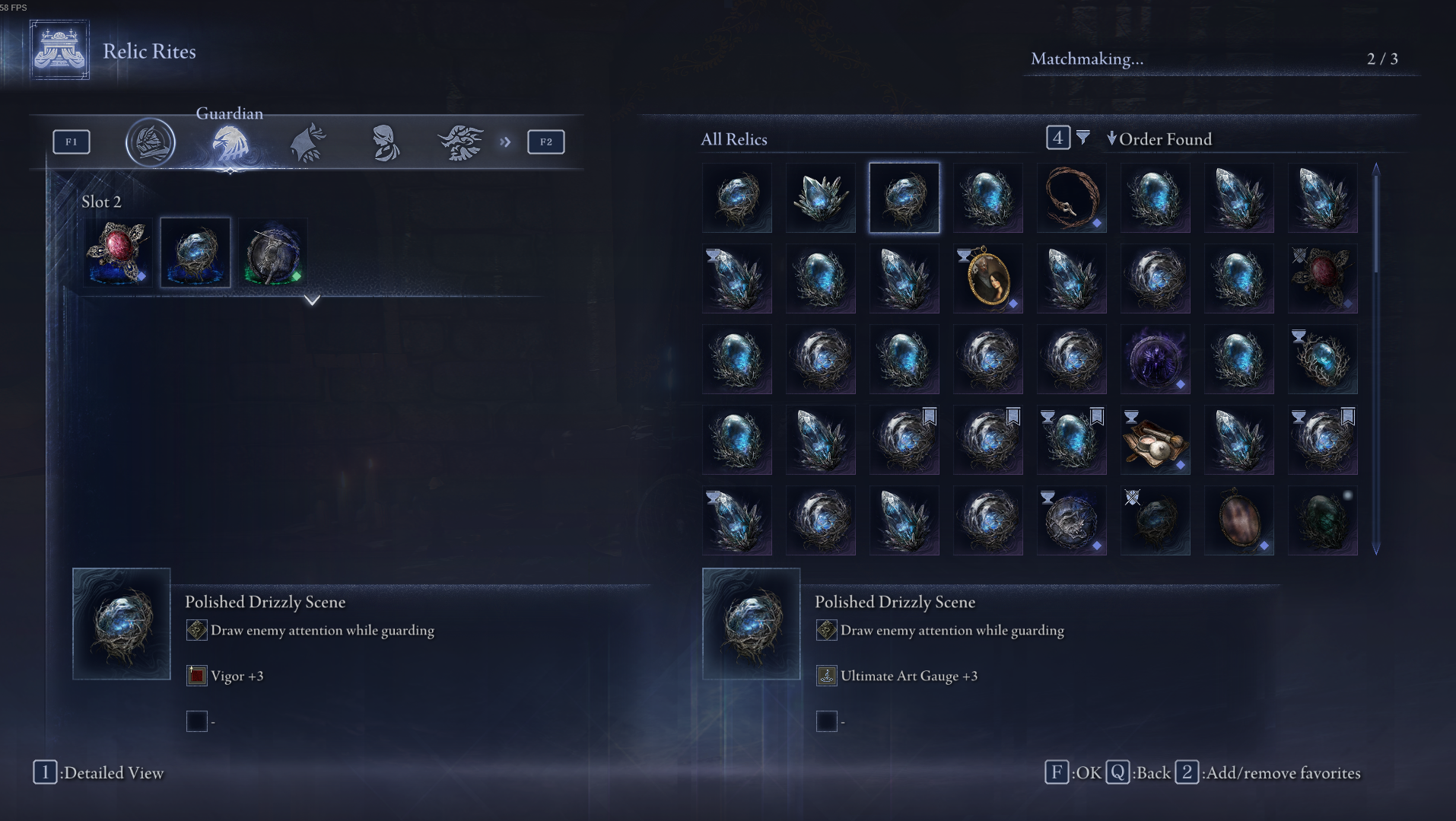The width and height of the screenshot is (1456, 821).
Task: Expand character list with double chevron
Action: pyautogui.click(x=506, y=142)
